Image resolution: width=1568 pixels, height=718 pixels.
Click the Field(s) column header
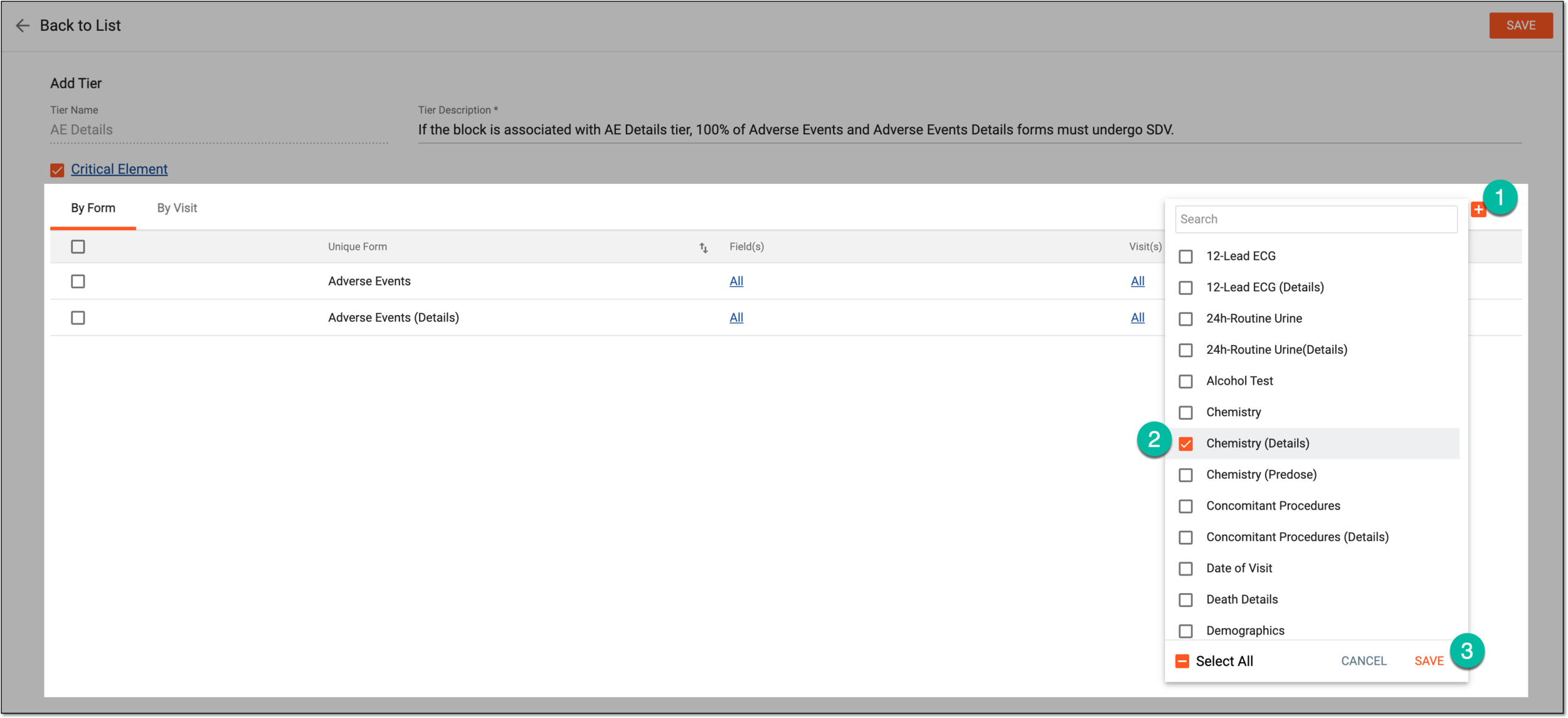click(x=746, y=247)
